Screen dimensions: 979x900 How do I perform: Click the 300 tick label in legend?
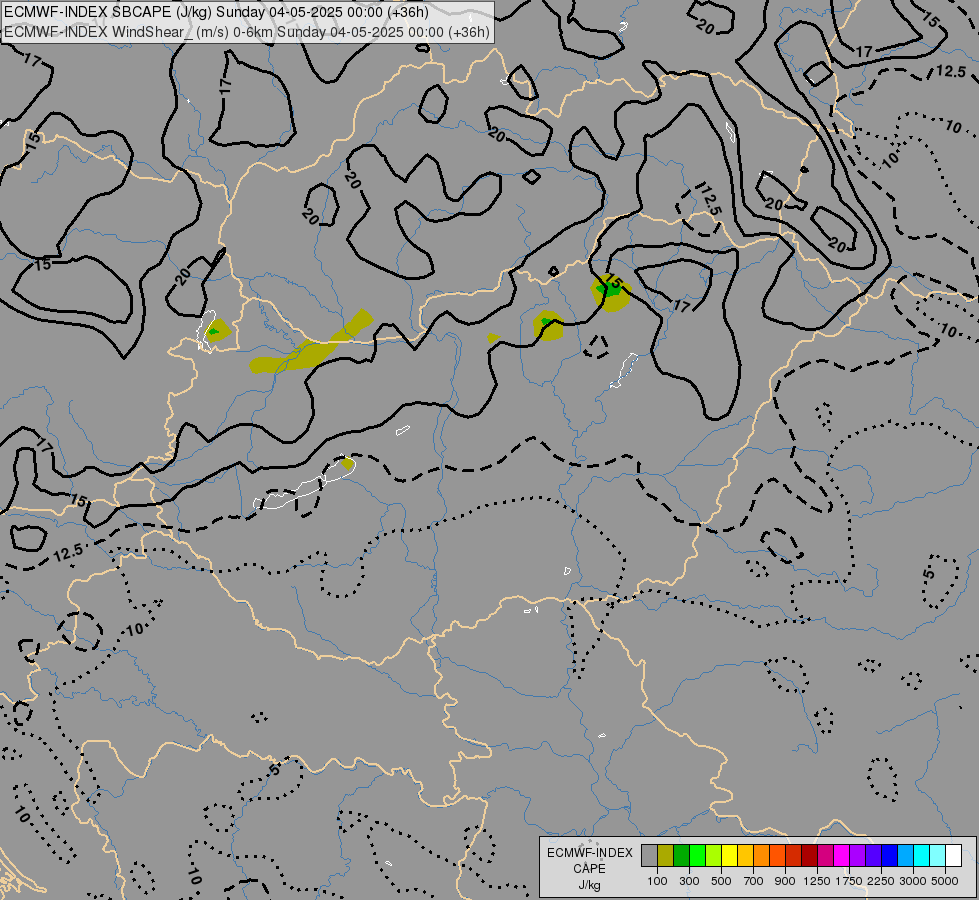(x=689, y=881)
